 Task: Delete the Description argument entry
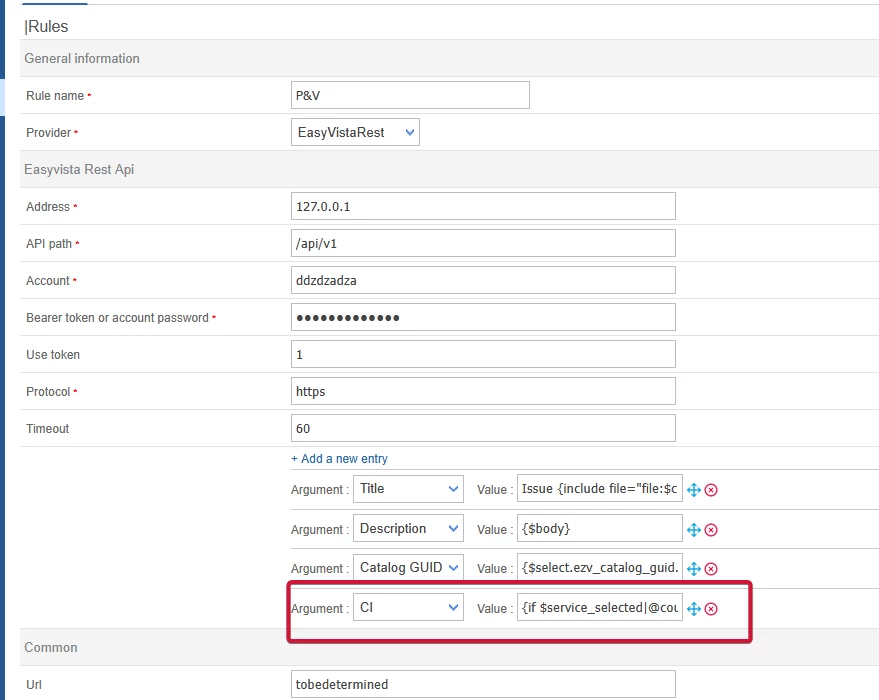coord(711,530)
